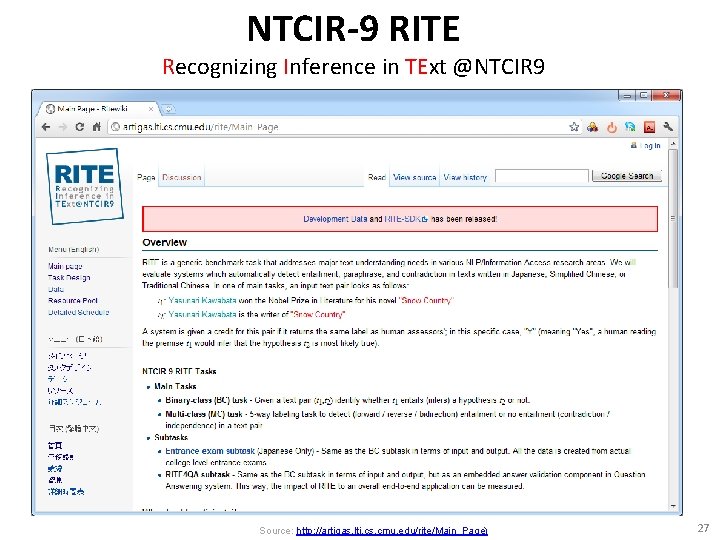The height and width of the screenshot is (540, 720).
Task: Click the RITE4QA subtask text
Action: click(x=197, y=474)
